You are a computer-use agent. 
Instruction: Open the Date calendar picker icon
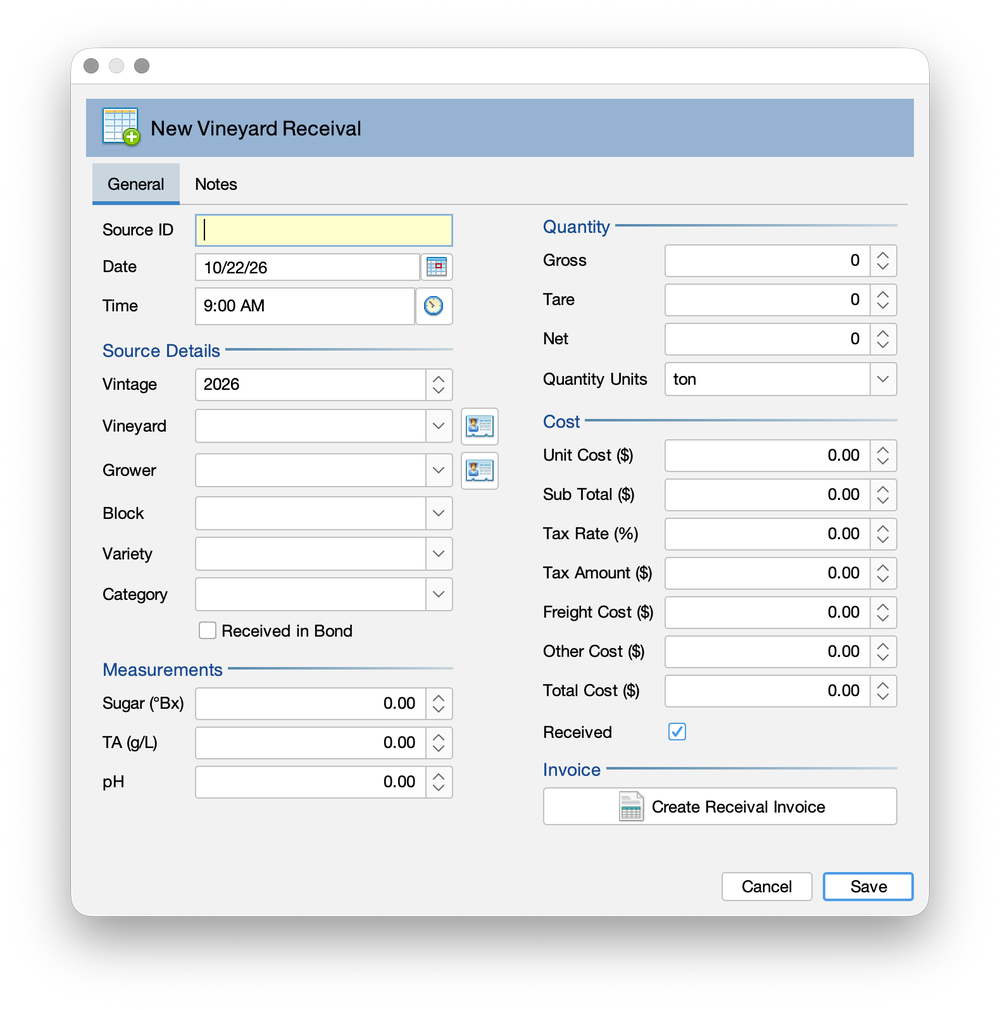436,267
